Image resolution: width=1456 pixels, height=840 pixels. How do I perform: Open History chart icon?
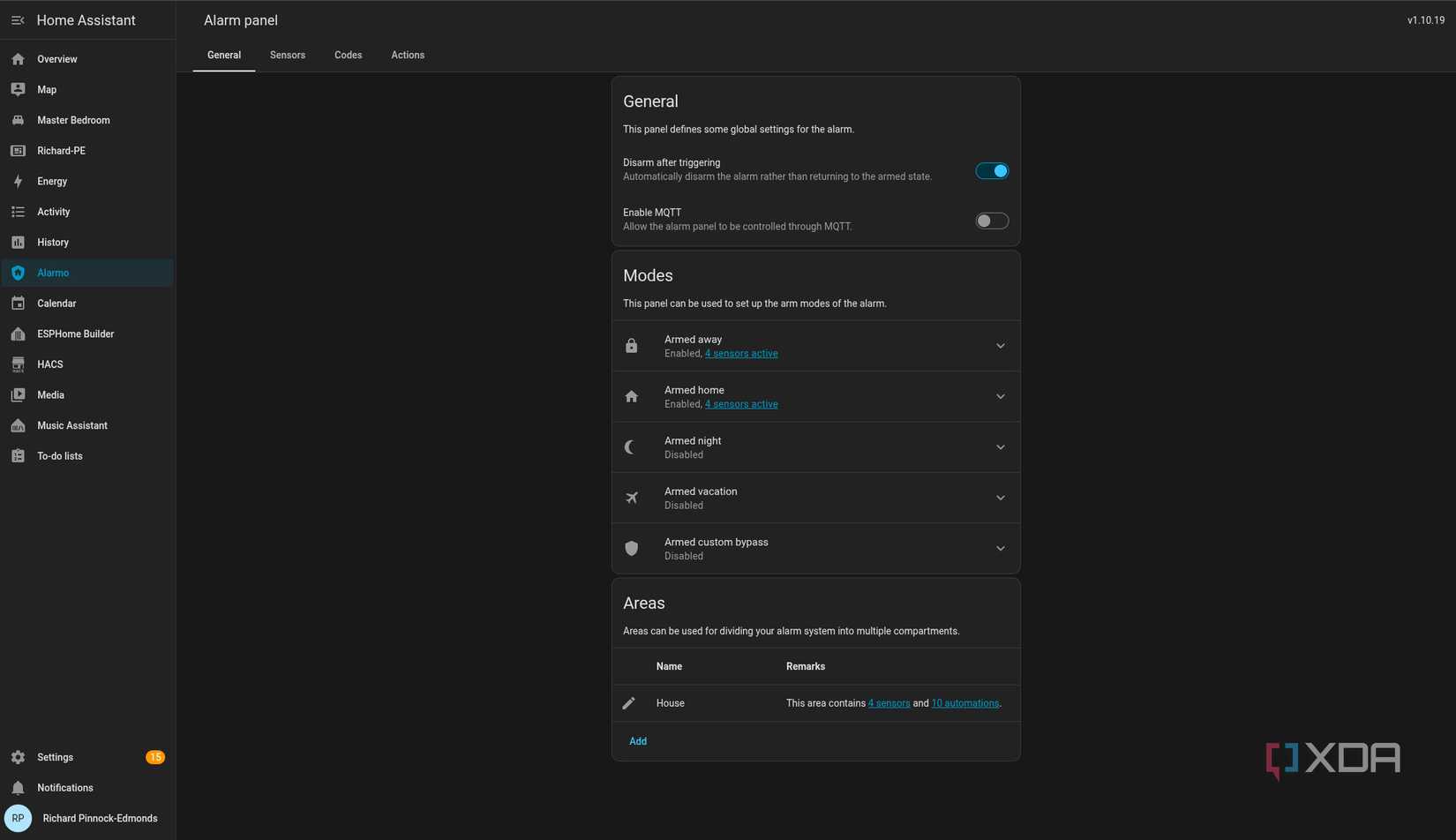18,243
